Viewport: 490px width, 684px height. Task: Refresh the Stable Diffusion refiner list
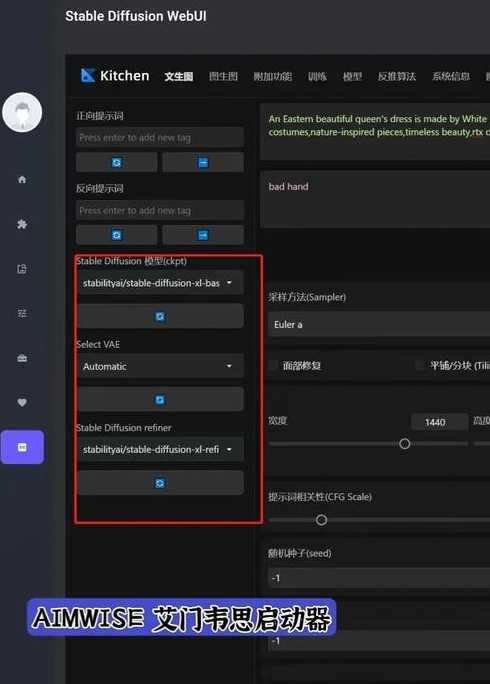[160, 483]
